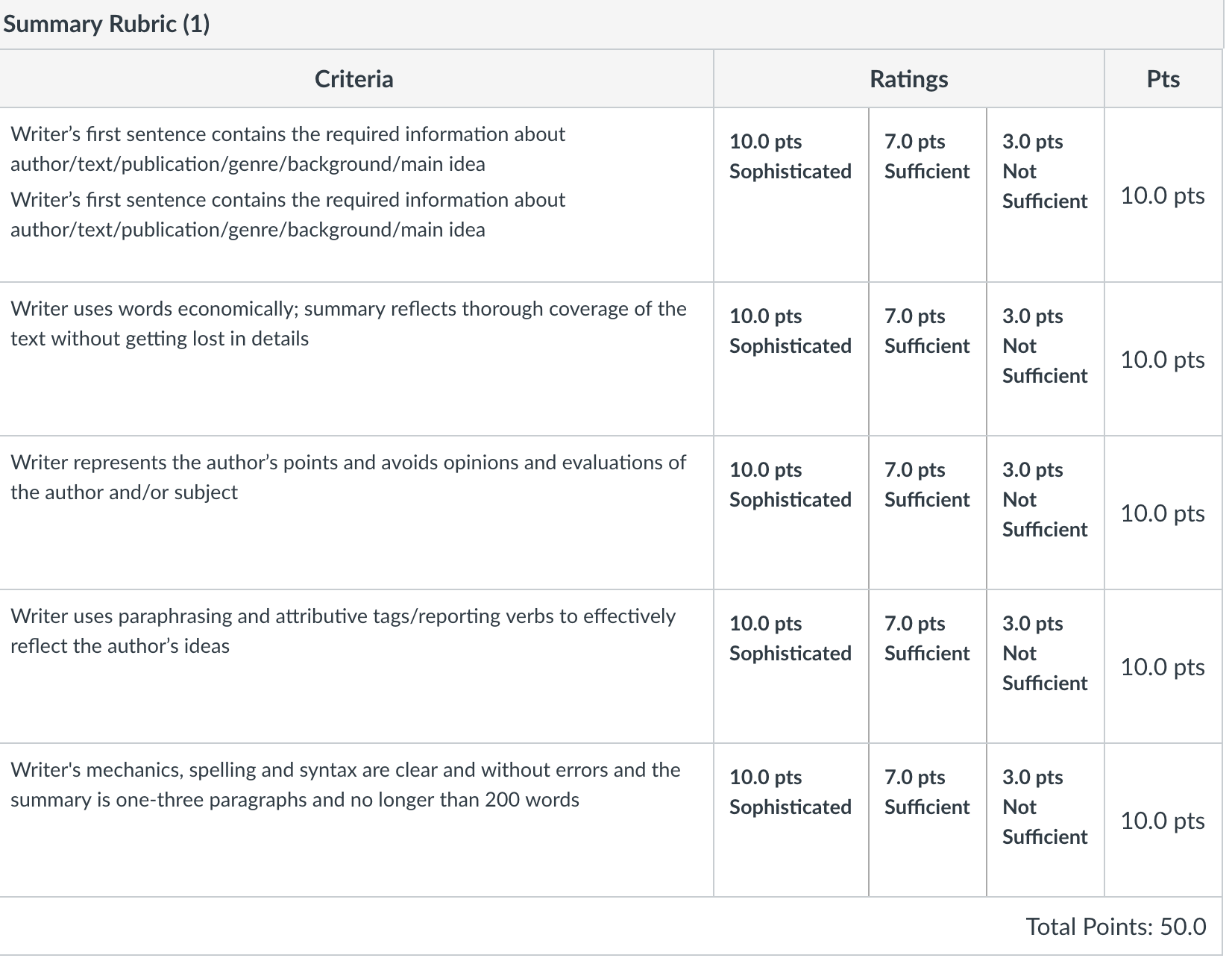Screen dimensions: 1232x964
Task: Click the Summary Rubric (1) title
Action: coord(107,24)
